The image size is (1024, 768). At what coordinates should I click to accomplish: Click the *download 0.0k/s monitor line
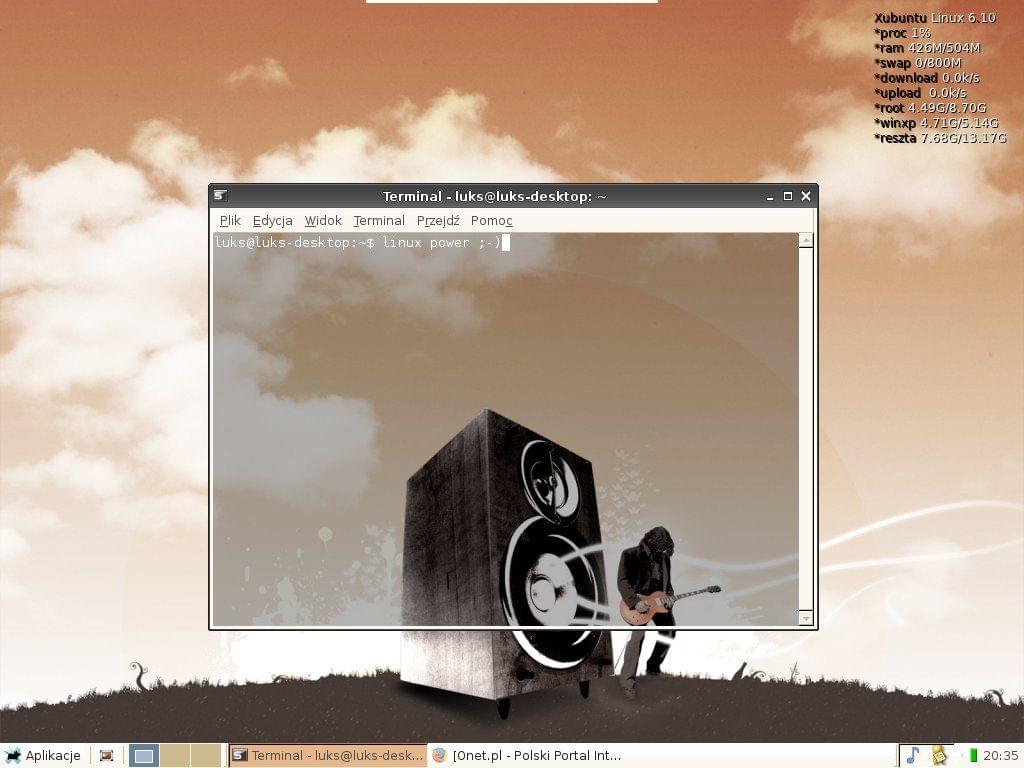point(927,78)
